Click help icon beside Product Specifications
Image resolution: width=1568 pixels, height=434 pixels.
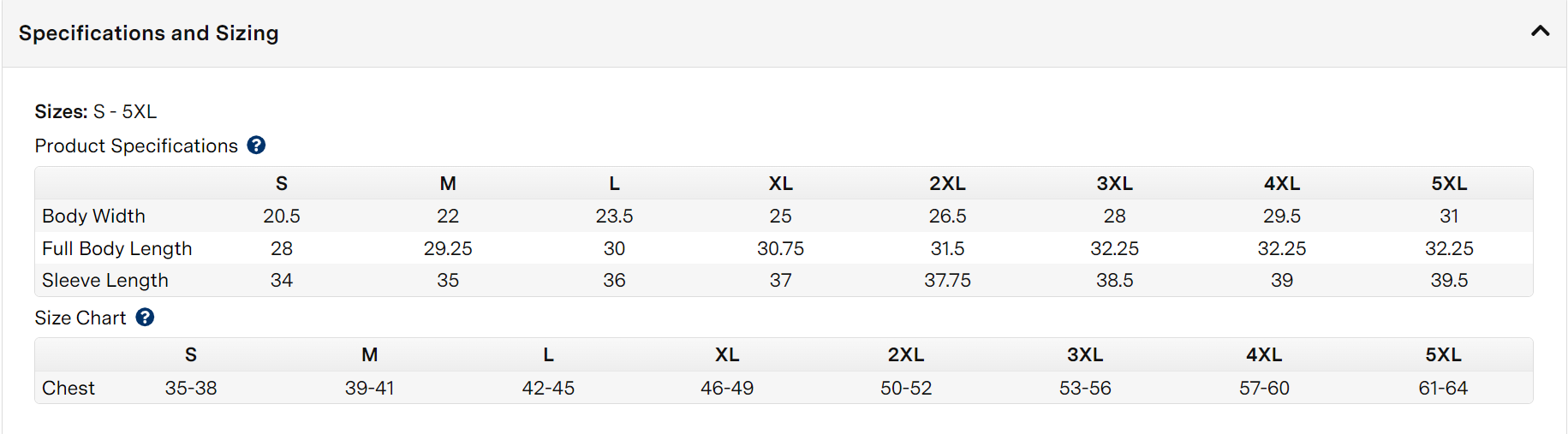256,146
